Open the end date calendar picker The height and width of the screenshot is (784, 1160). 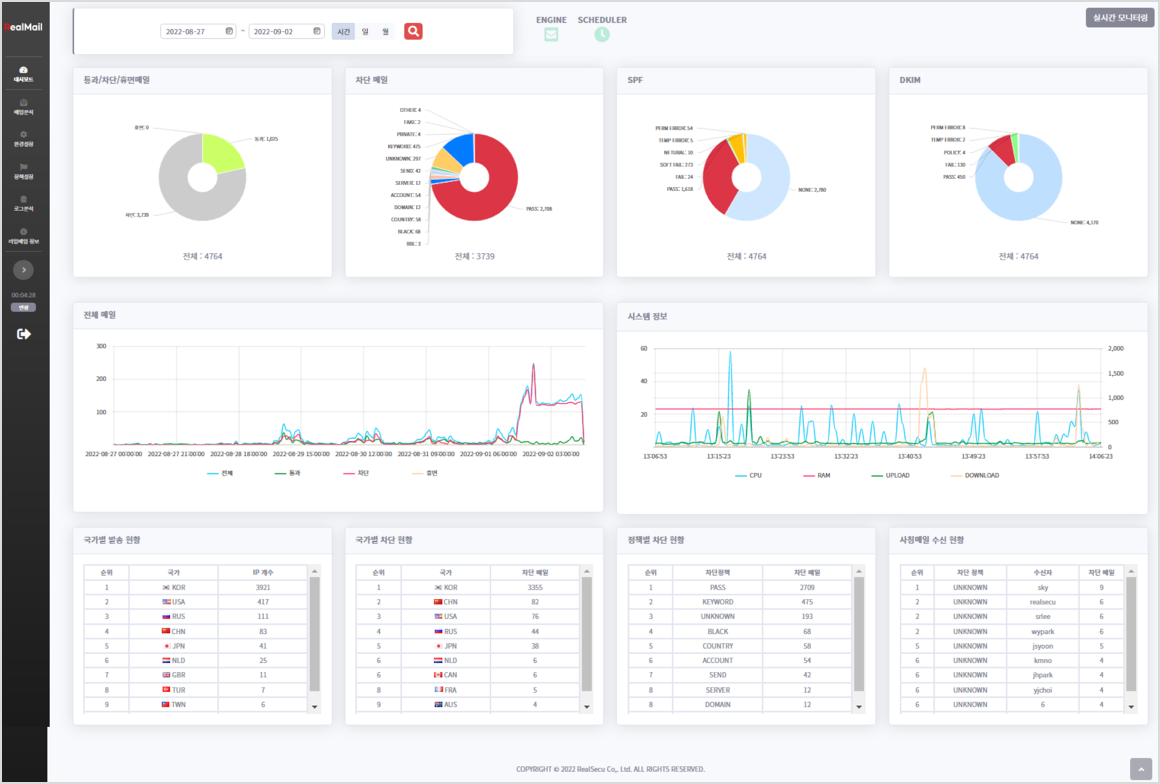tap(317, 31)
